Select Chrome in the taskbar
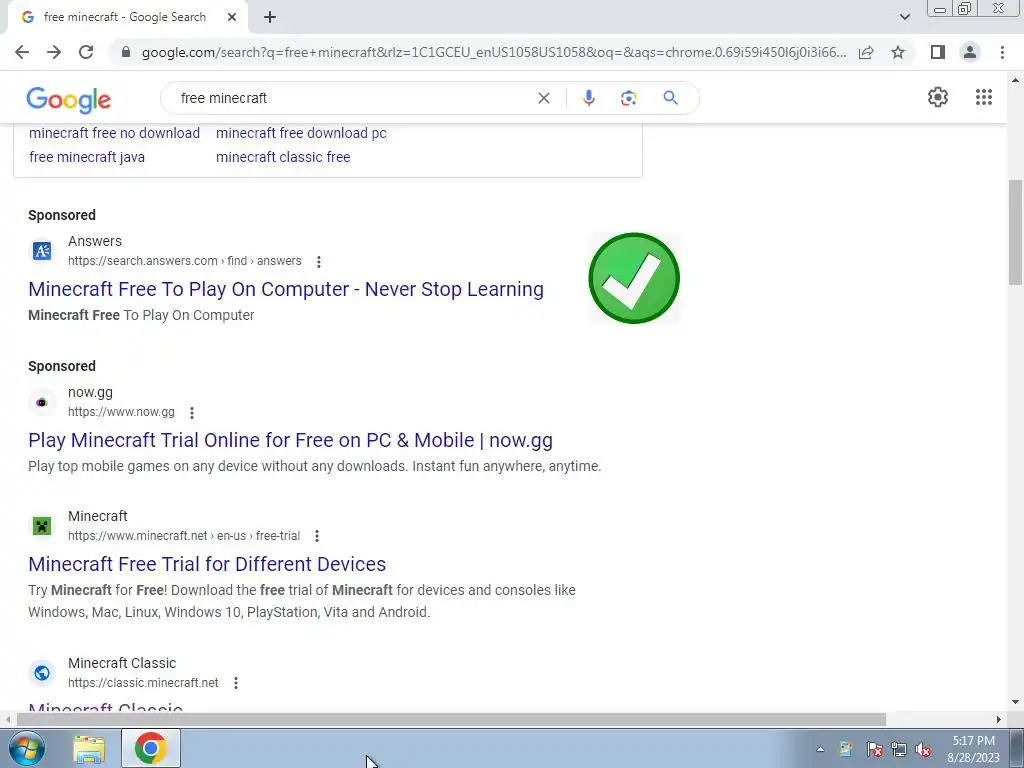The width and height of the screenshot is (1024, 768). [151, 748]
